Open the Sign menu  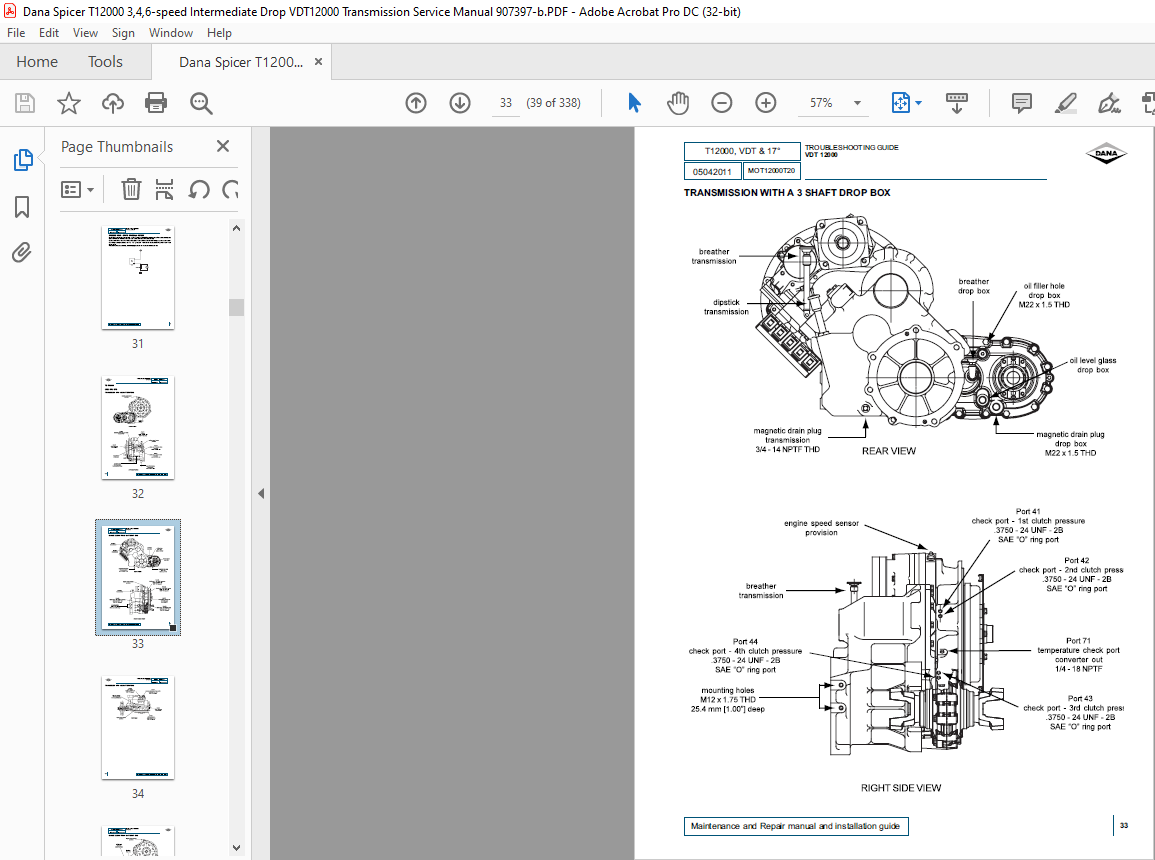[123, 32]
